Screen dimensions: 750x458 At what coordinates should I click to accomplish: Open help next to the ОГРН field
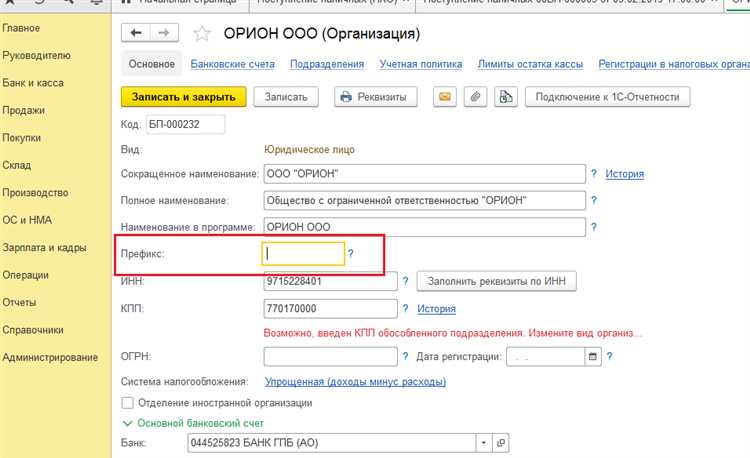tap(405, 356)
